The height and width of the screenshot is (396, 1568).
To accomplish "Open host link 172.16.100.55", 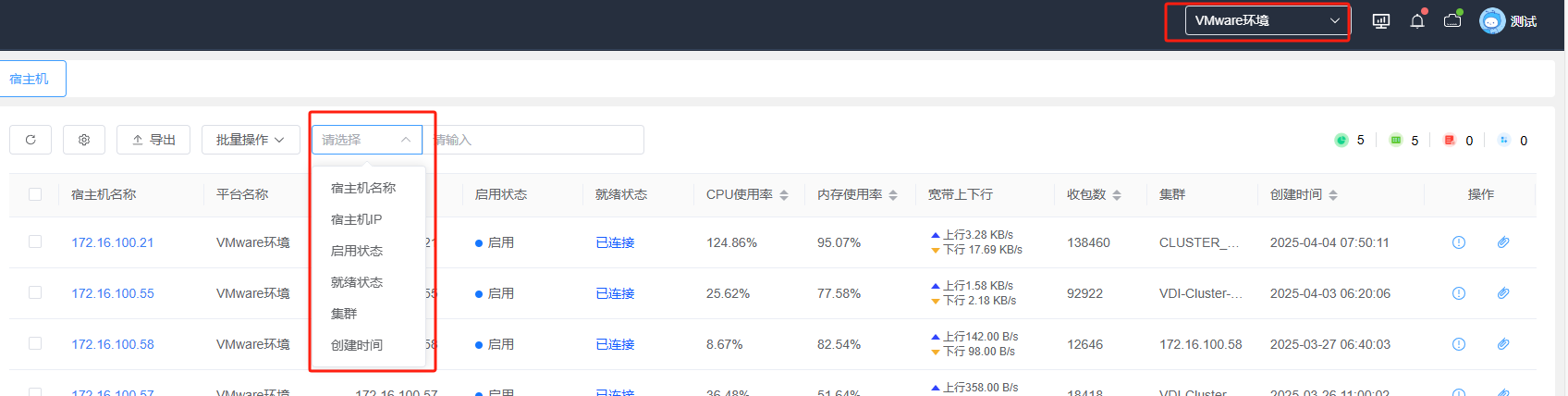I will [x=113, y=293].
